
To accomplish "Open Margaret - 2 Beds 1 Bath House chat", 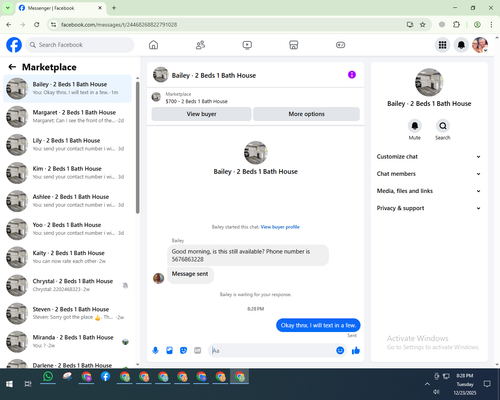I will coord(67,117).
